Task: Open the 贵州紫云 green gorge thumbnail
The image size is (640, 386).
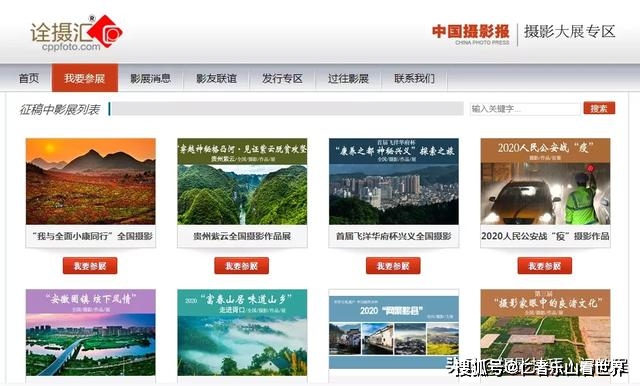Action: (x=242, y=181)
